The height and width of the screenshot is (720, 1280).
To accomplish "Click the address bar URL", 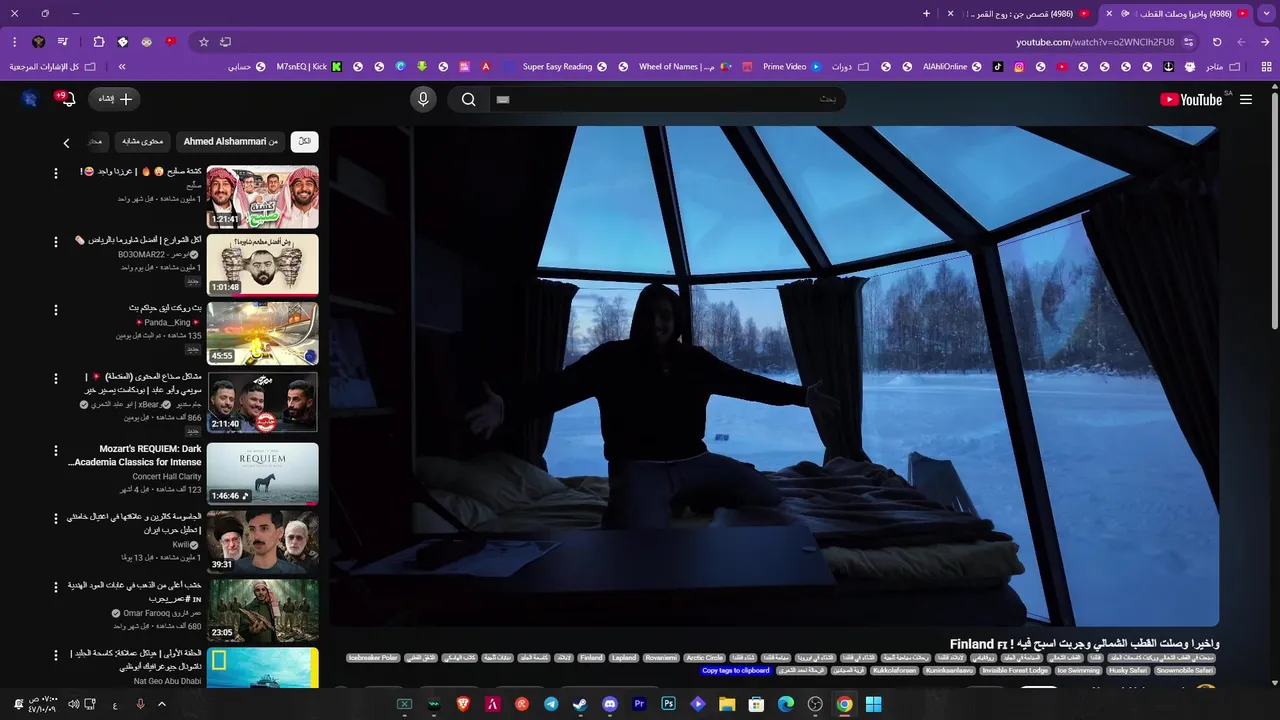I will (x=1095, y=42).
